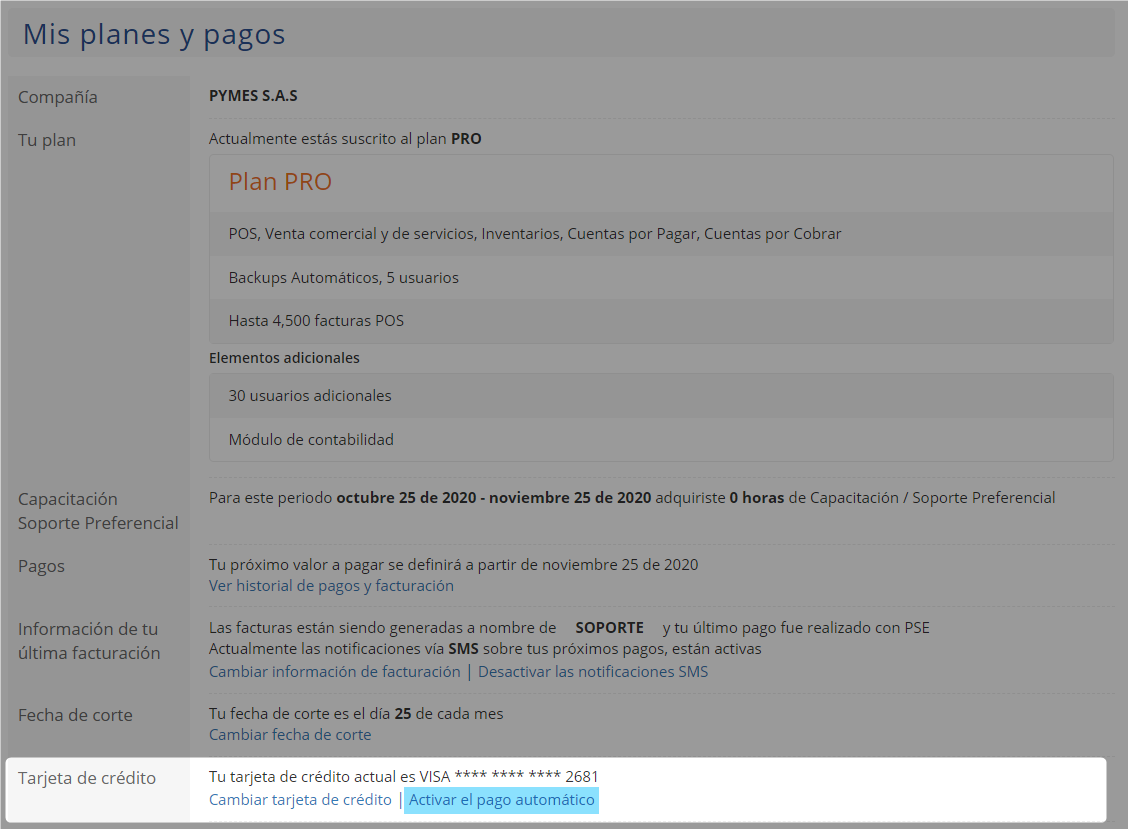Select the Plan PRO title
This screenshot has width=1128, height=829.
point(280,182)
